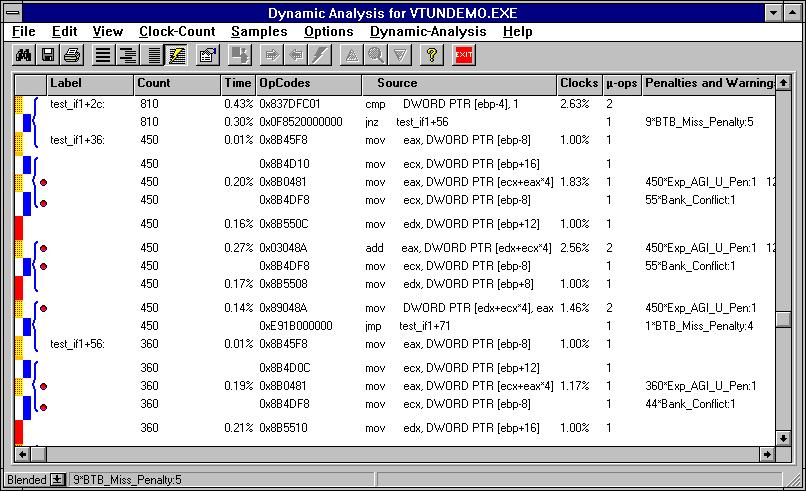
Task: Click the magnifier zoom toolbar icon
Action: point(376,55)
